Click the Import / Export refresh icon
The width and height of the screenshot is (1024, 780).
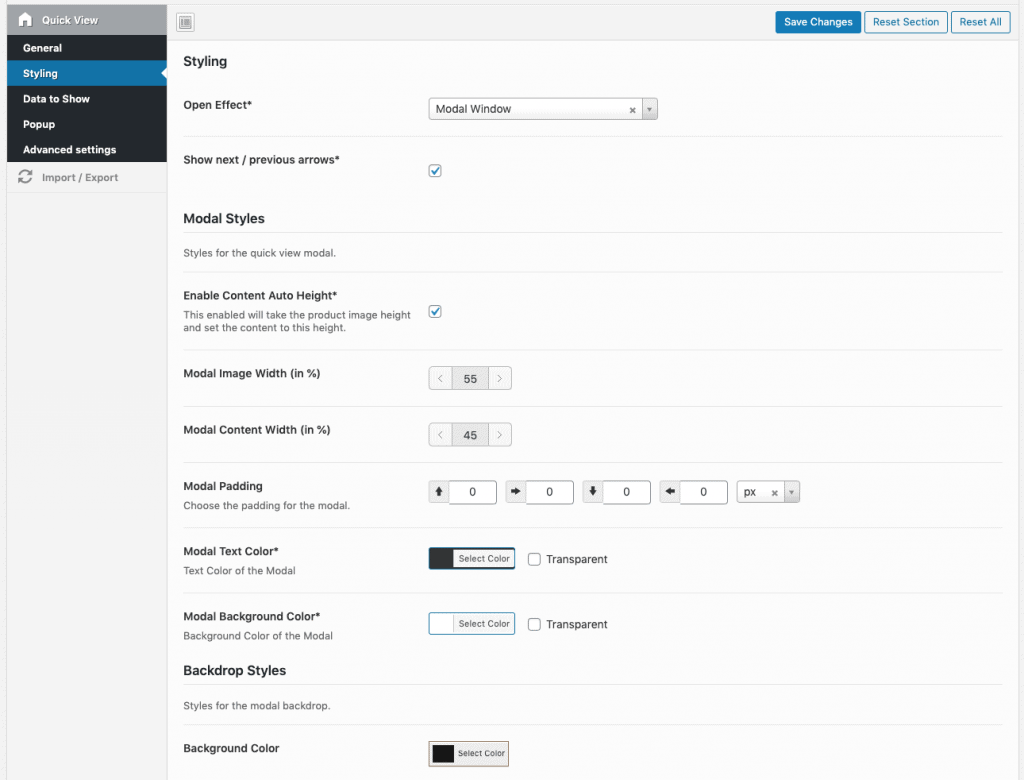point(25,177)
